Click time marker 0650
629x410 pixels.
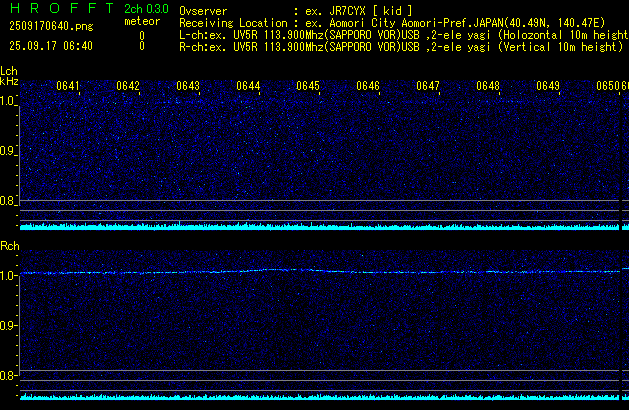pos(608,86)
